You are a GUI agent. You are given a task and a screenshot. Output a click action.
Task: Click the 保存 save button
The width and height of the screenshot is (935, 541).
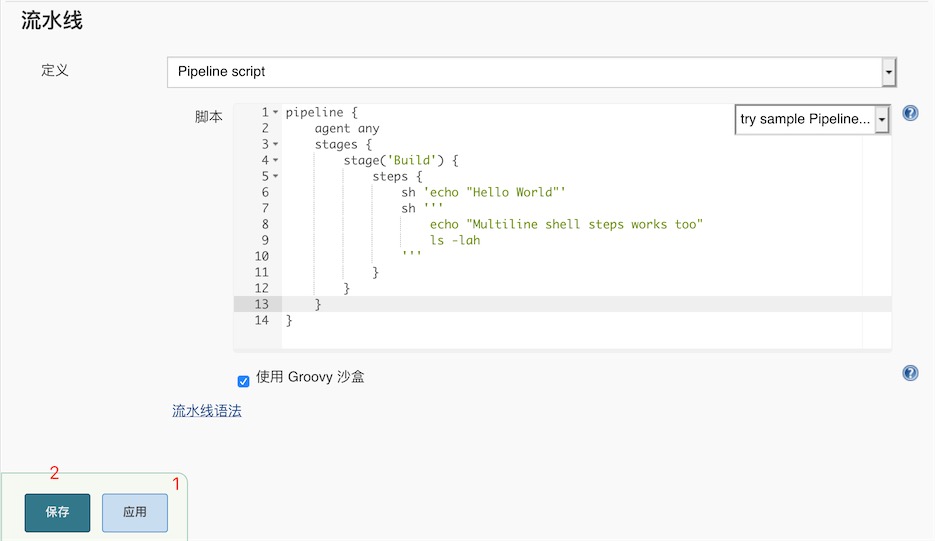(x=57, y=512)
